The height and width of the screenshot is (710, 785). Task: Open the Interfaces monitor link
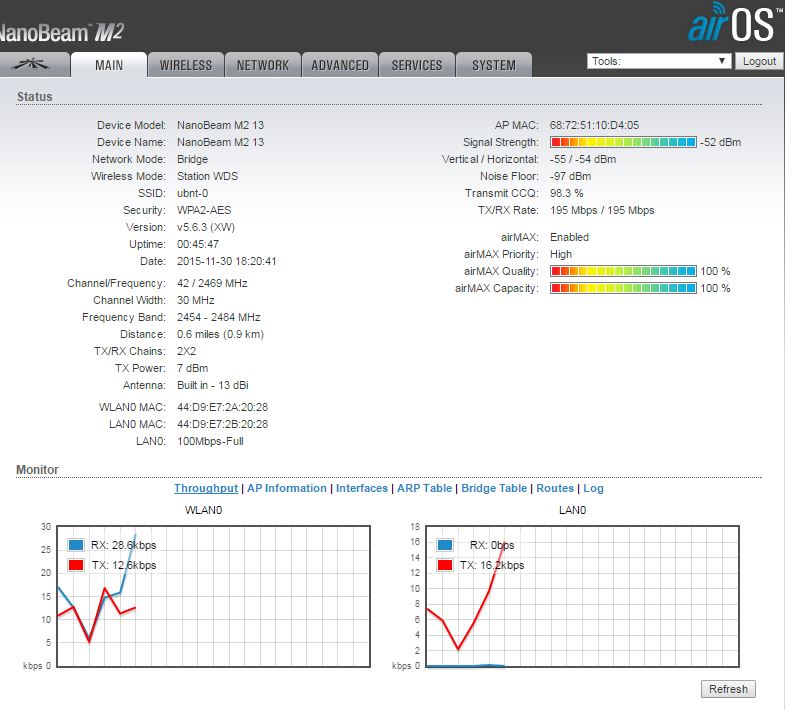pos(361,488)
